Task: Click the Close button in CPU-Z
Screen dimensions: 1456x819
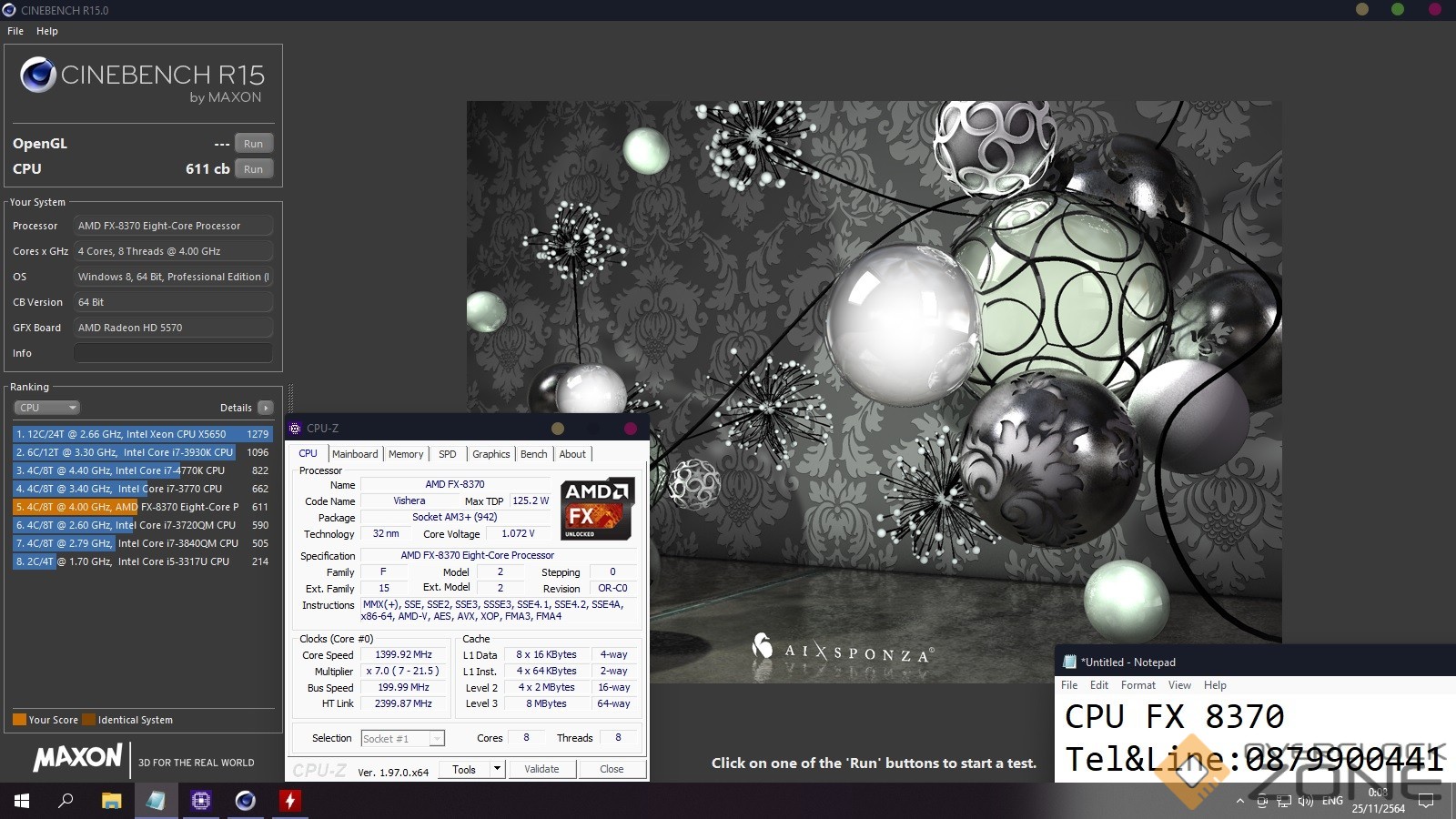Action: (x=612, y=769)
